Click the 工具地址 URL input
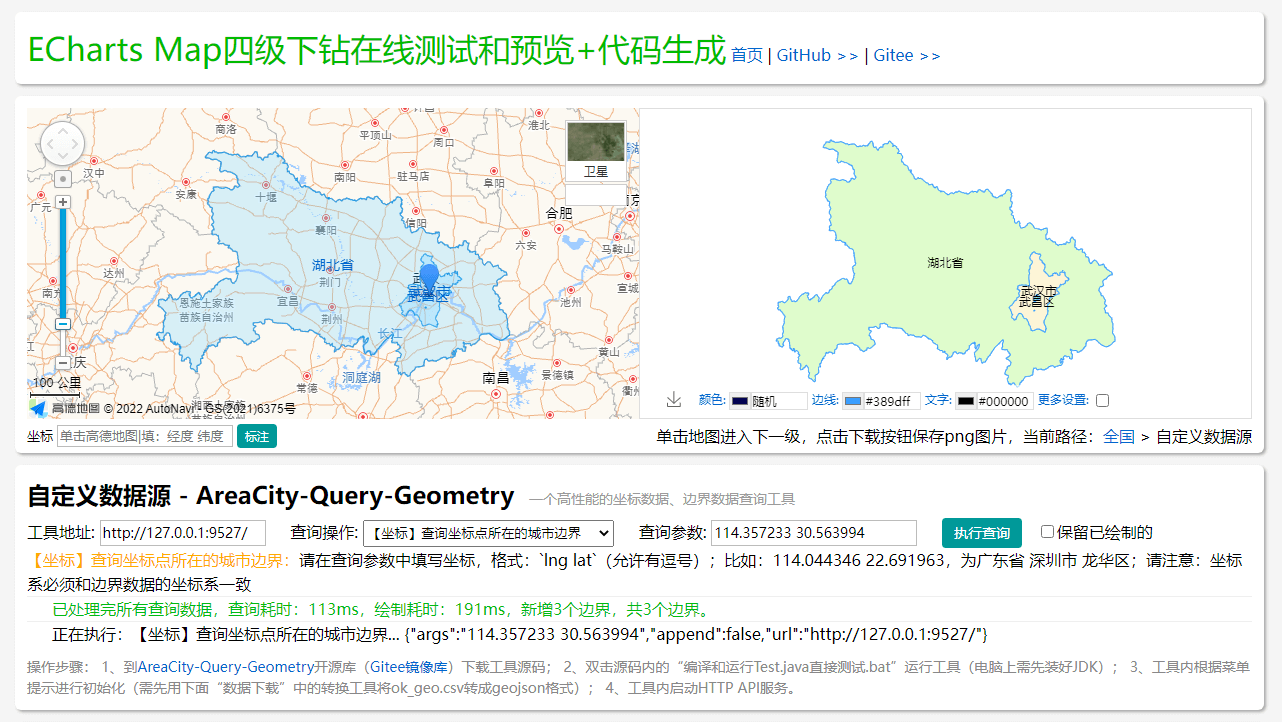The height and width of the screenshot is (722, 1282). 183,533
